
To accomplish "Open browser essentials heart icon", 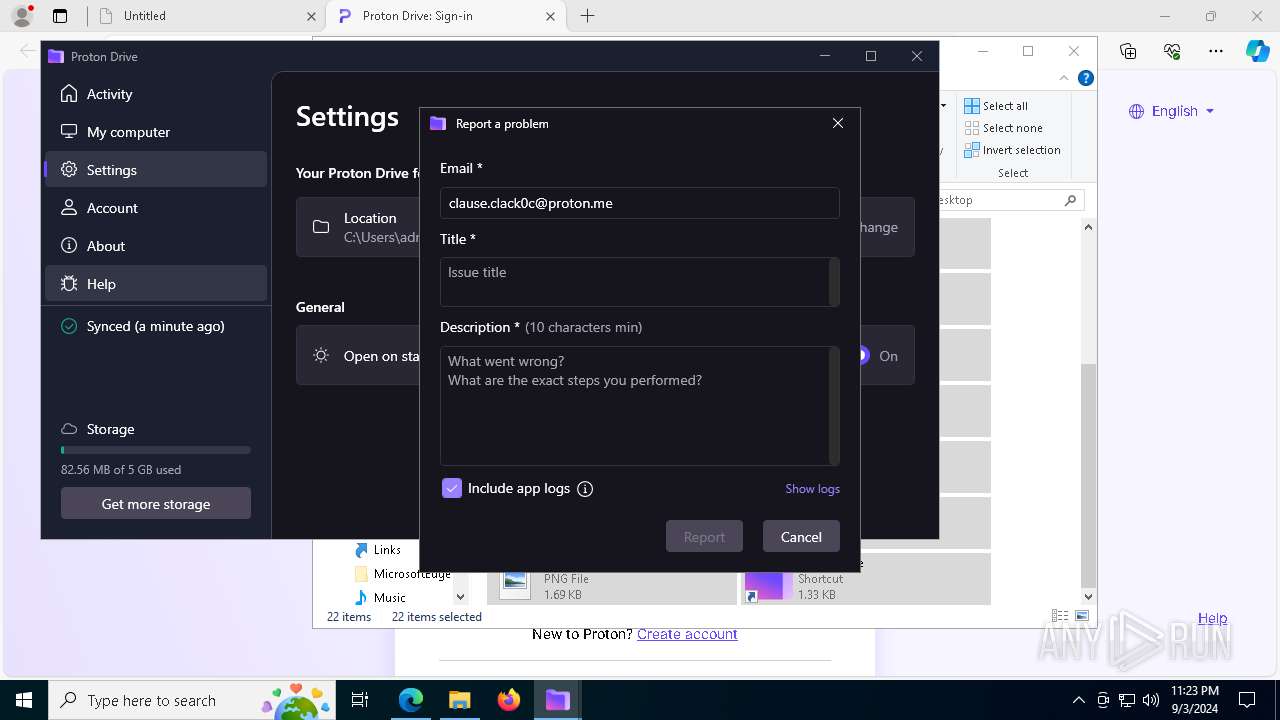I will 1172,51.
